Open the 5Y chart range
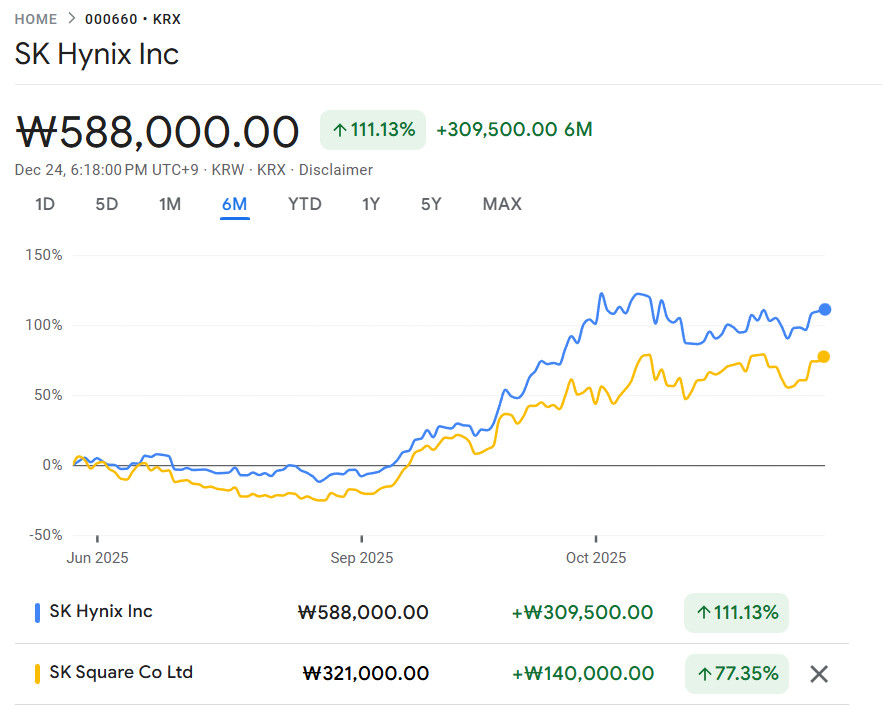The height and width of the screenshot is (716, 882). tap(431, 204)
